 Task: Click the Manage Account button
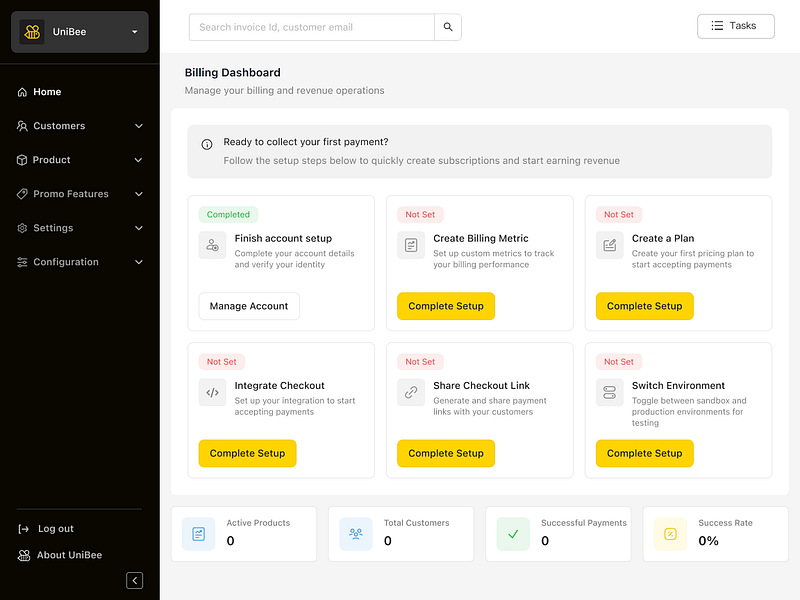(249, 306)
